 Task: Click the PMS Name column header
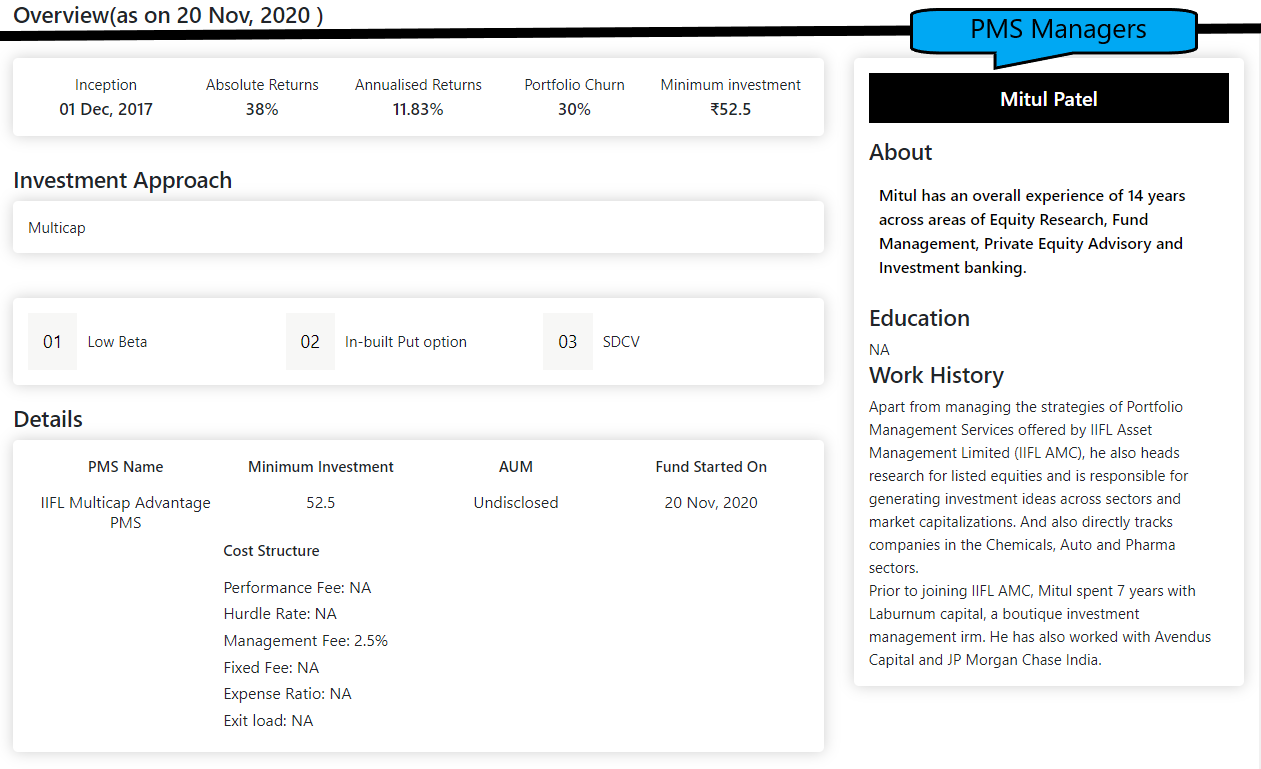pyautogui.click(x=126, y=467)
